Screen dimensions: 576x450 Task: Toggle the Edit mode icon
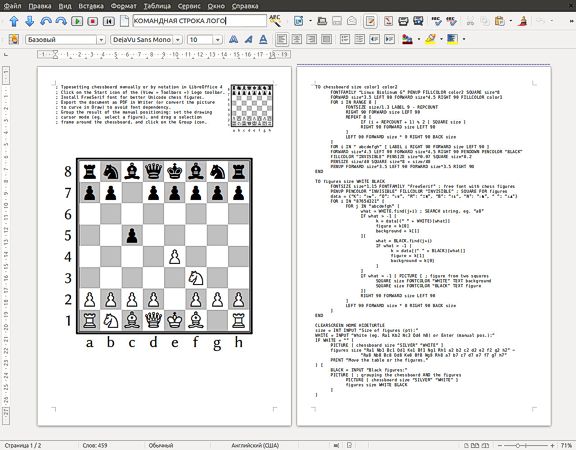tap(370, 21)
